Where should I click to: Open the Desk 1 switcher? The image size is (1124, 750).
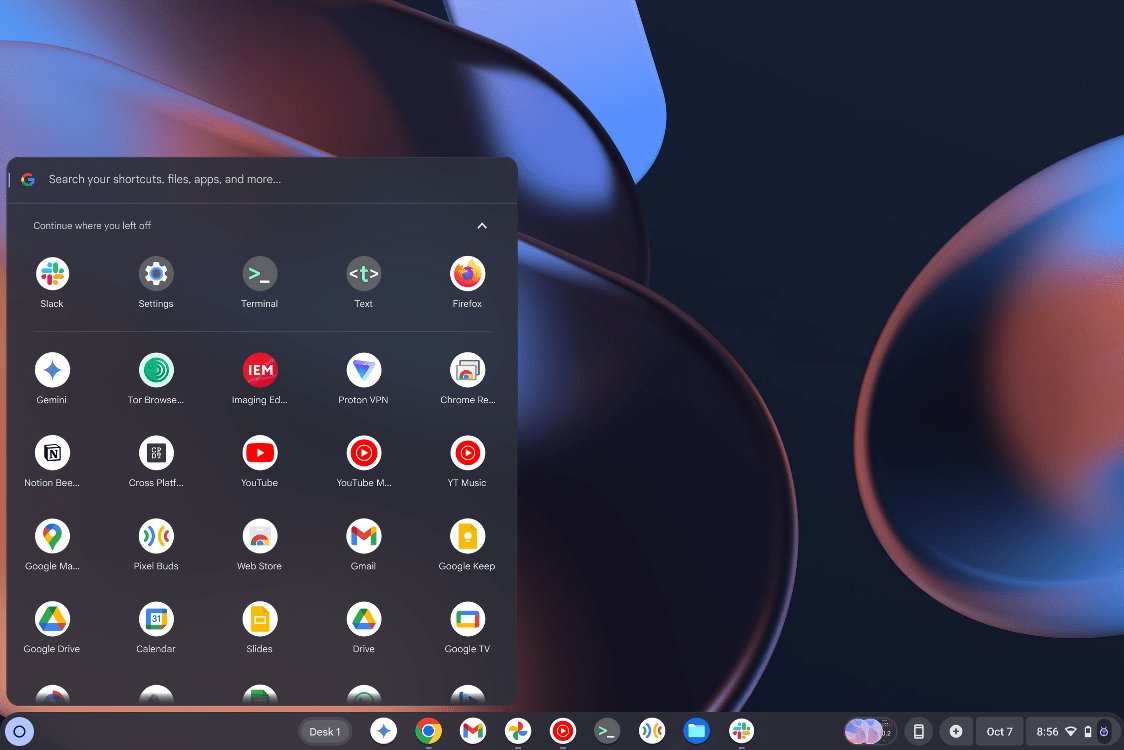(x=325, y=731)
